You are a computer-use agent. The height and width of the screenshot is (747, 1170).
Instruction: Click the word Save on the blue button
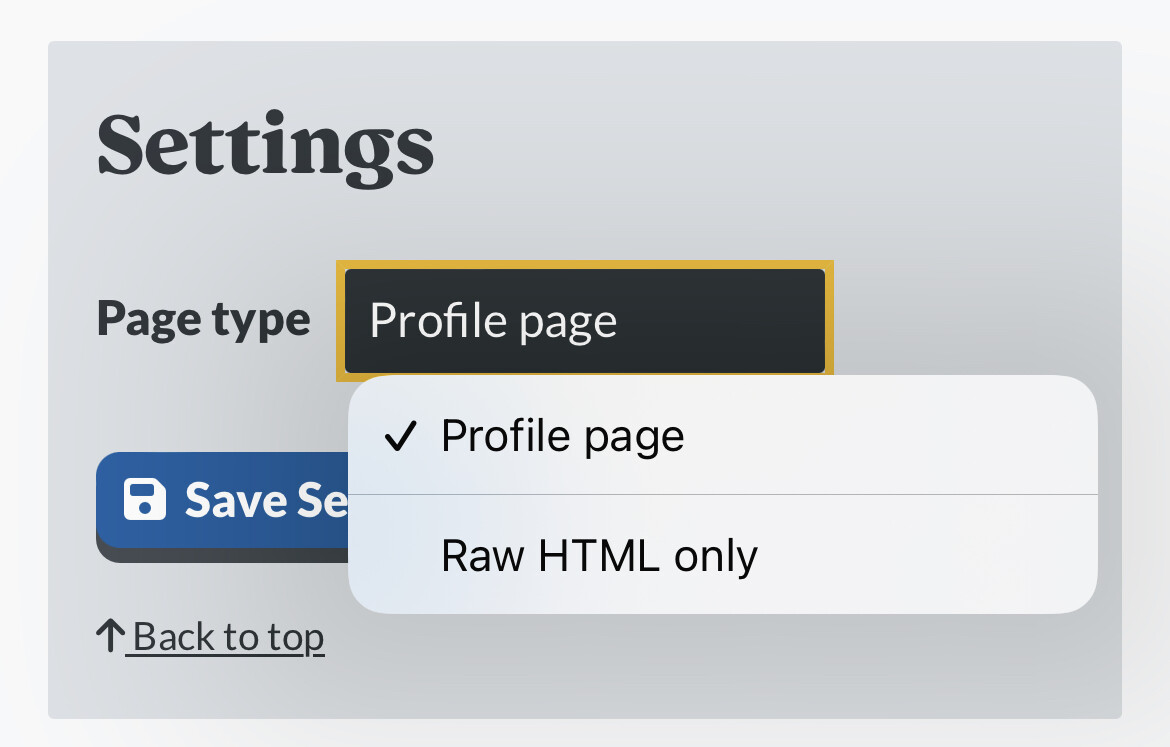[237, 499]
